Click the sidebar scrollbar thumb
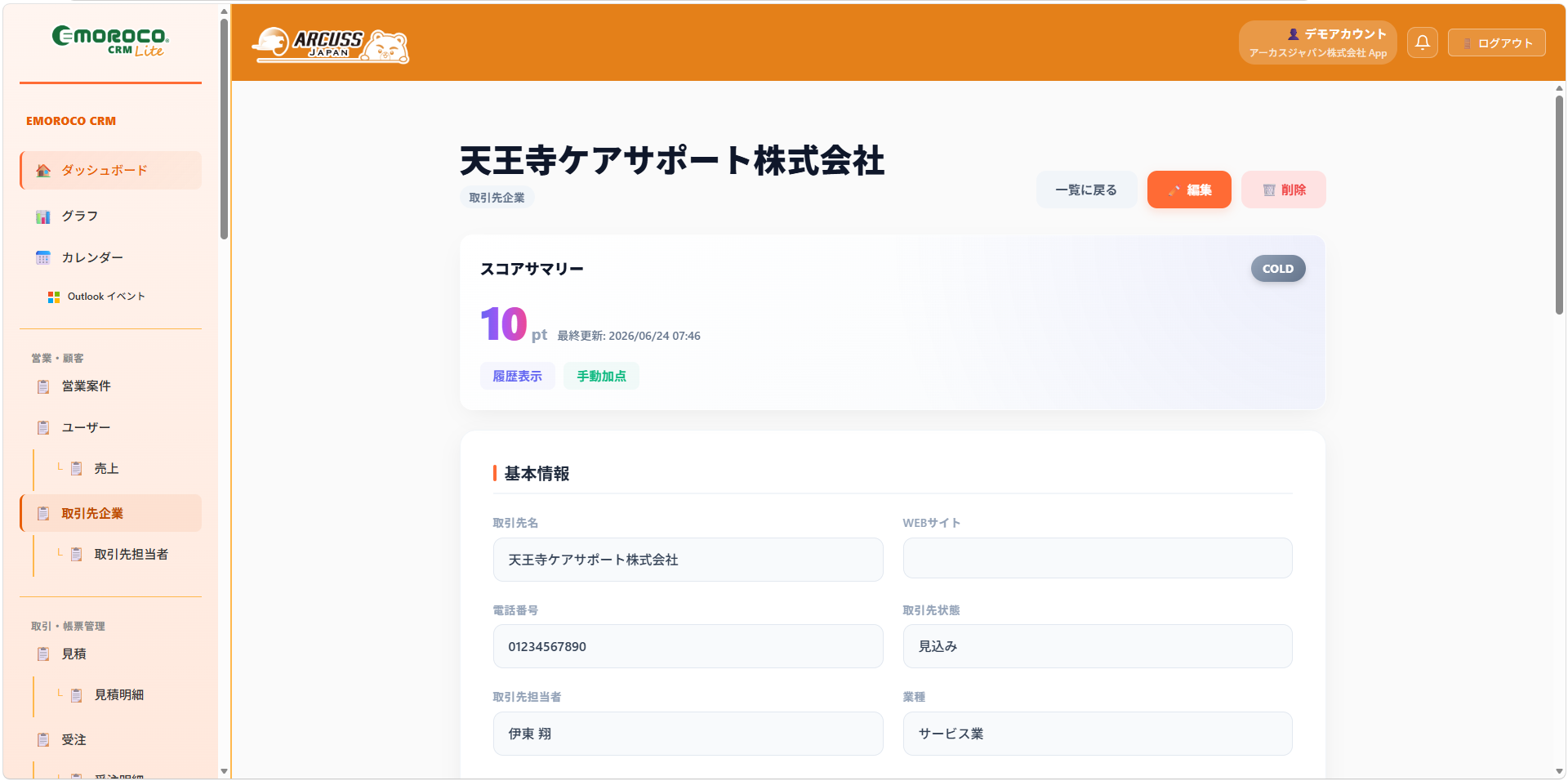The height and width of the screenshot is (781, 1568). [x=224, y=129]
